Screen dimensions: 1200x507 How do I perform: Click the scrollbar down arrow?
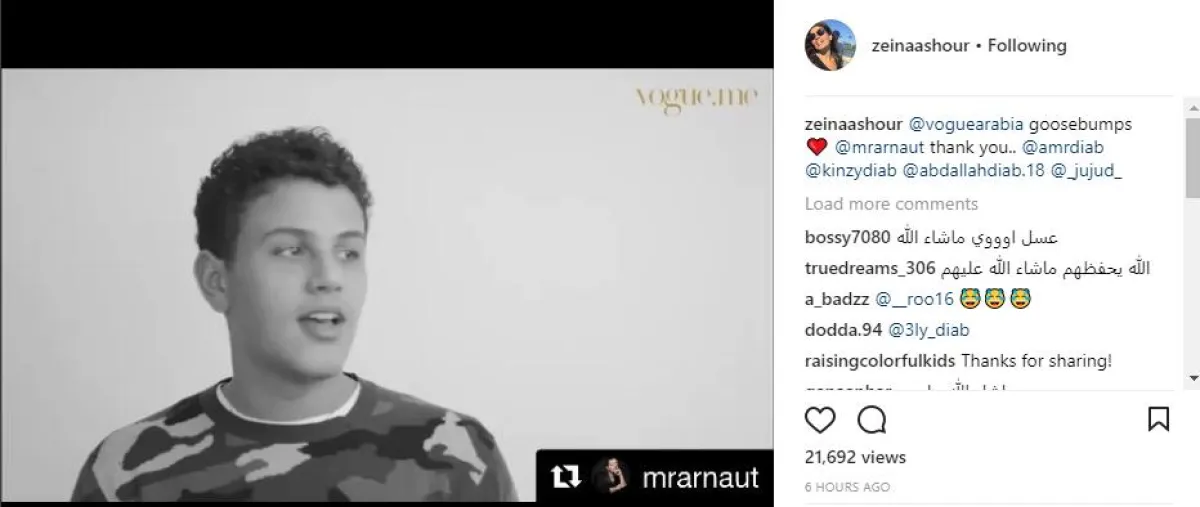click(1192, 378)
